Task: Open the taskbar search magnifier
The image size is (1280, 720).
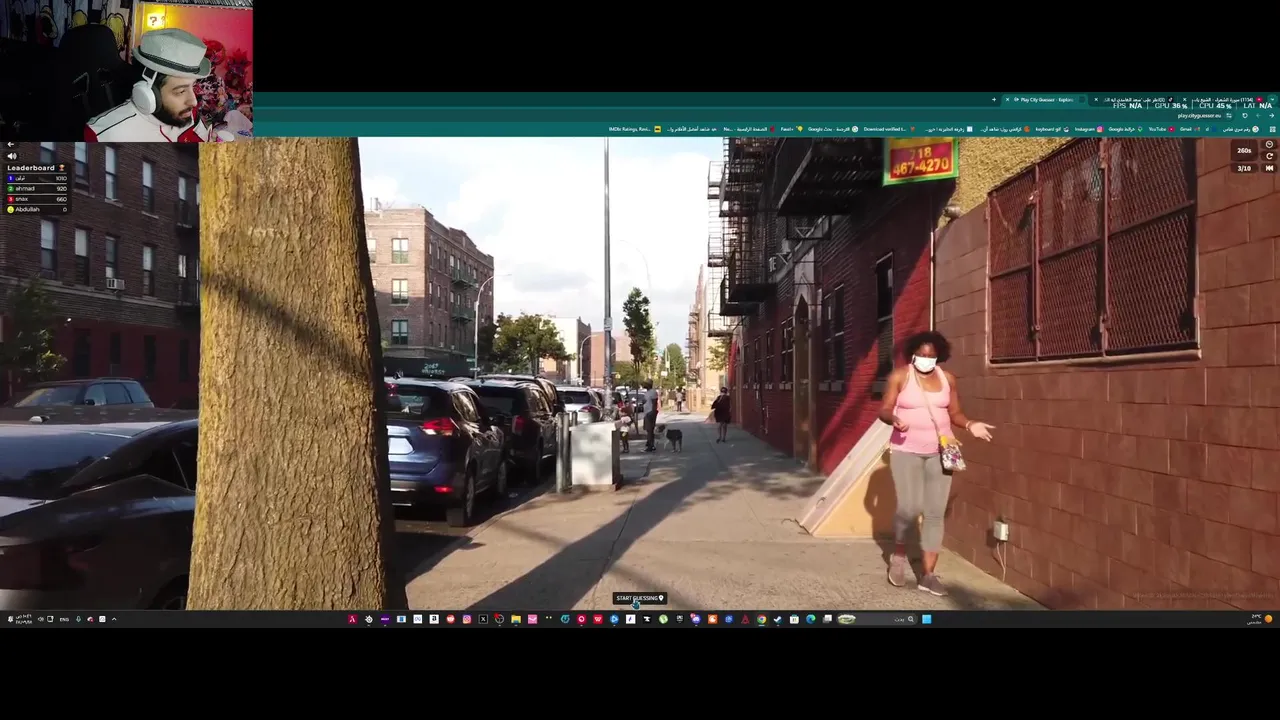Action: (911, 619)
